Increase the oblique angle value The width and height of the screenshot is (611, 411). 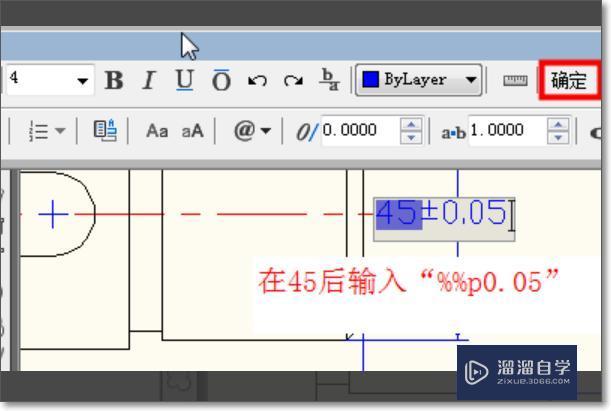411,125
